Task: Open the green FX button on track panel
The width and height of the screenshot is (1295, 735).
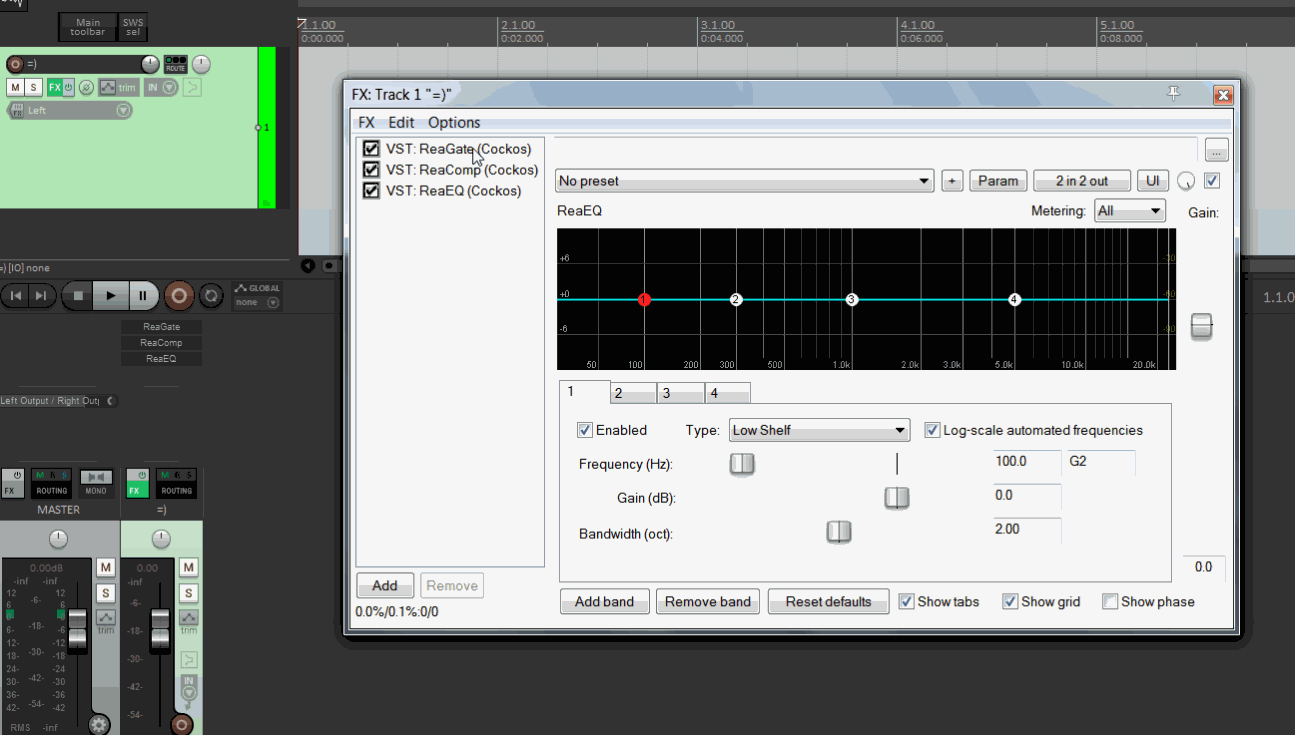Action: [54, 88]
